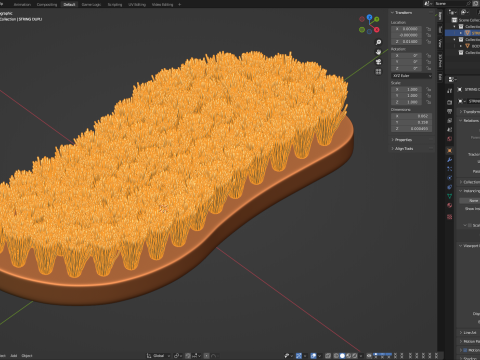
Task: Open the orange Object properties tab icon
Action: [x=450, y=151]
